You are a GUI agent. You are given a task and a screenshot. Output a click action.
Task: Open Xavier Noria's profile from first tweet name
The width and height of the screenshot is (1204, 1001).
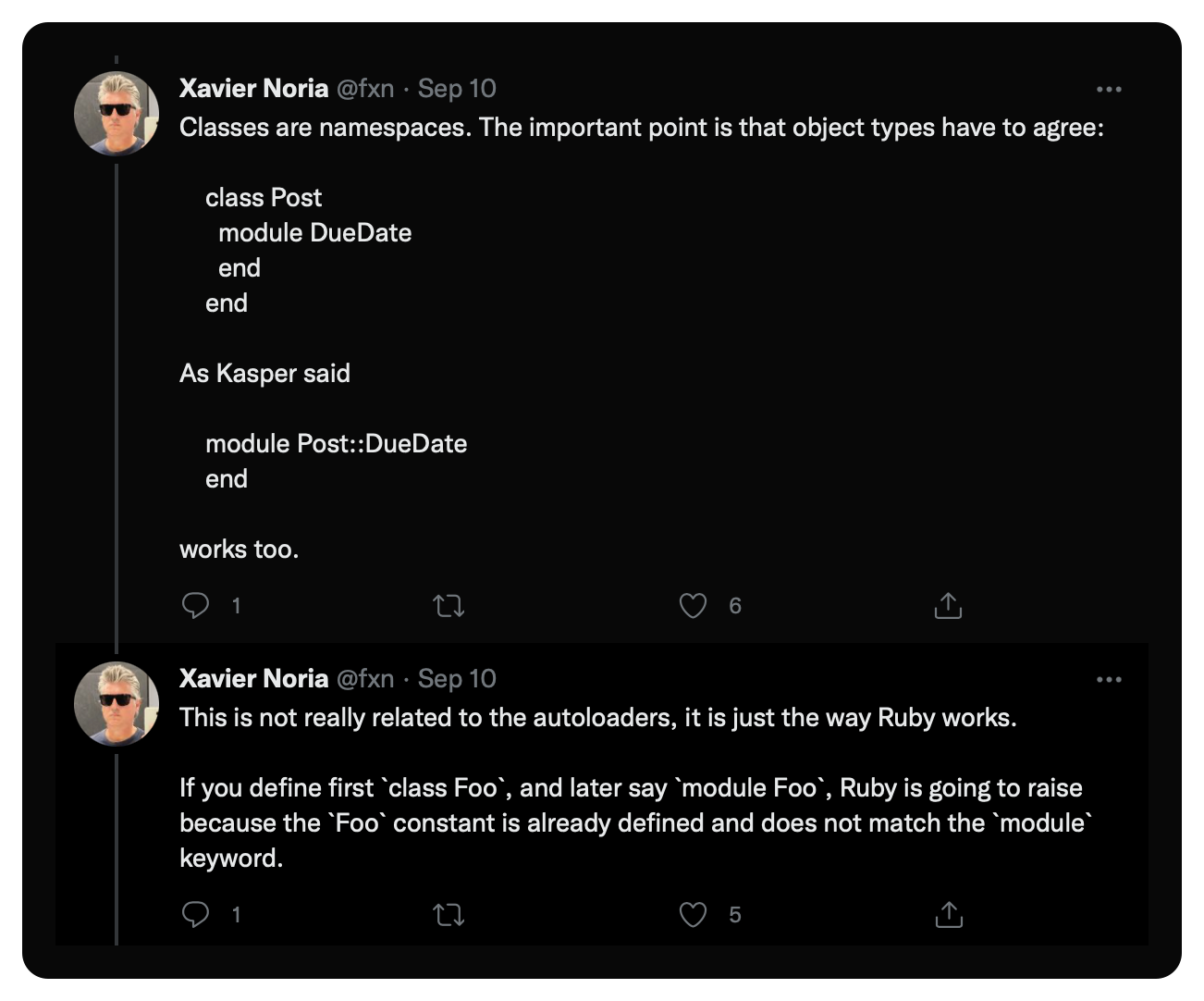[253, 88]
